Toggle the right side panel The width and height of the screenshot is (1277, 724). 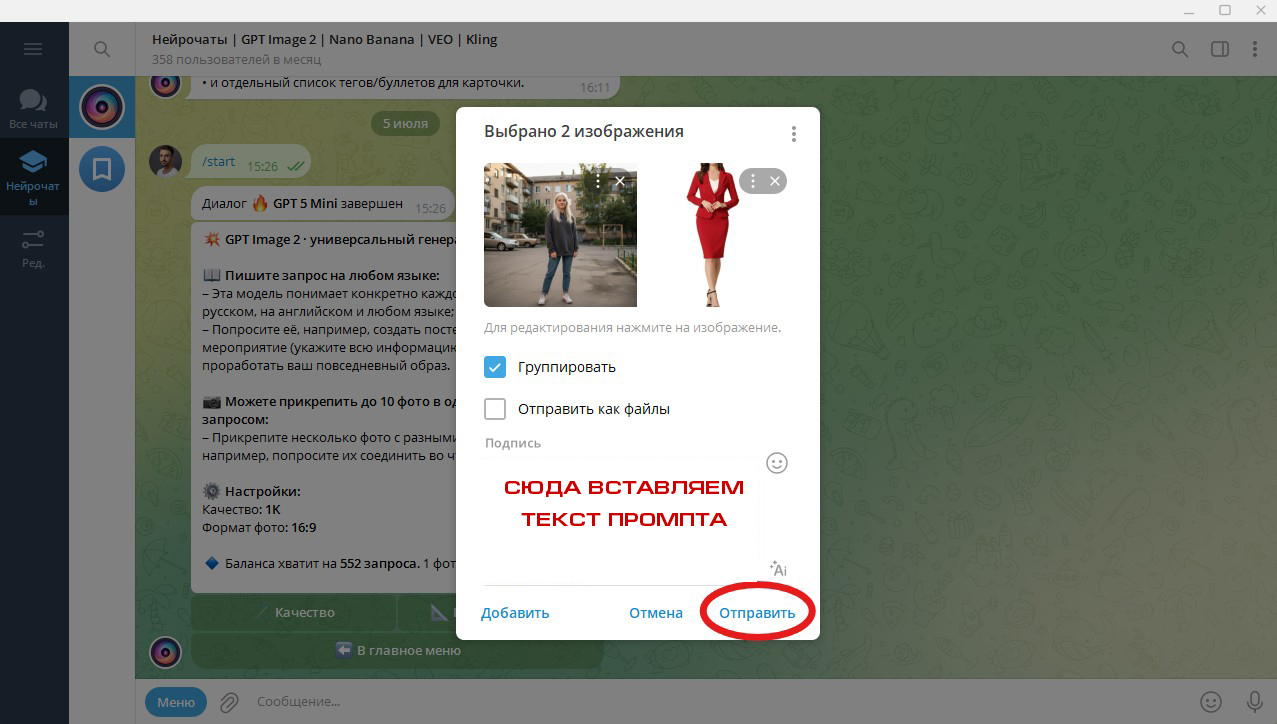pos(1219,49)
